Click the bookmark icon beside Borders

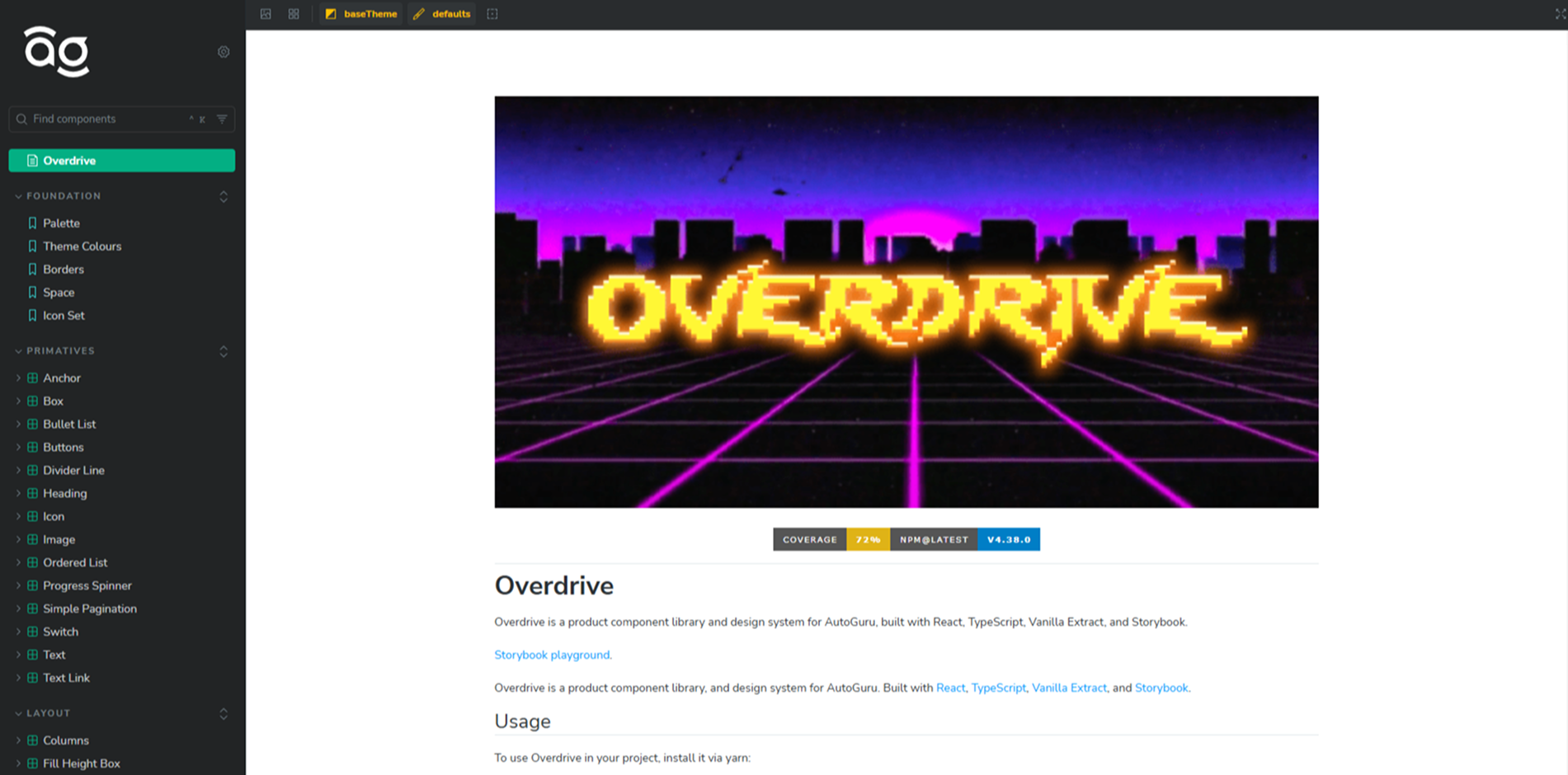(x=32, y=270)
